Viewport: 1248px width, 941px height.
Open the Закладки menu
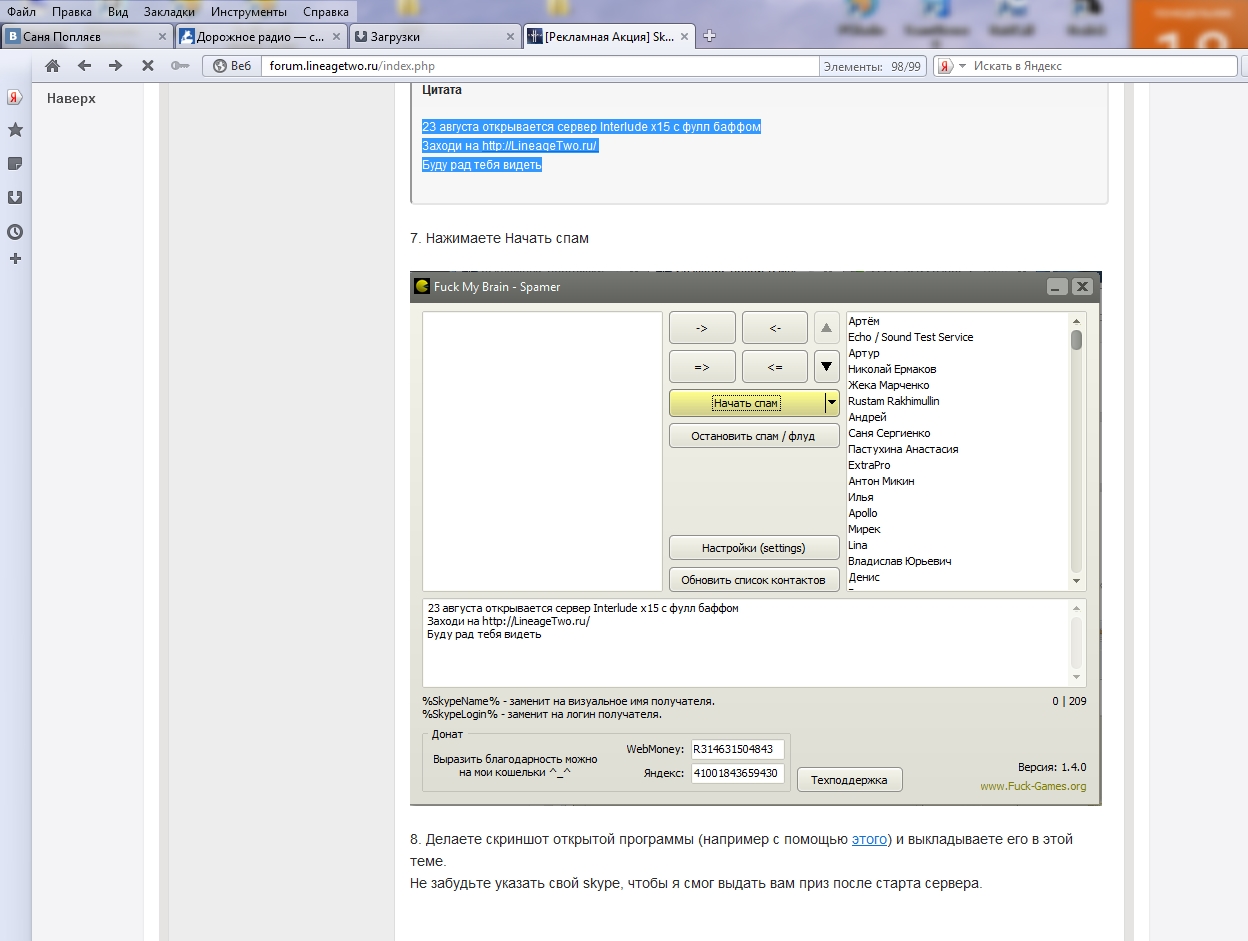point(169,12)
